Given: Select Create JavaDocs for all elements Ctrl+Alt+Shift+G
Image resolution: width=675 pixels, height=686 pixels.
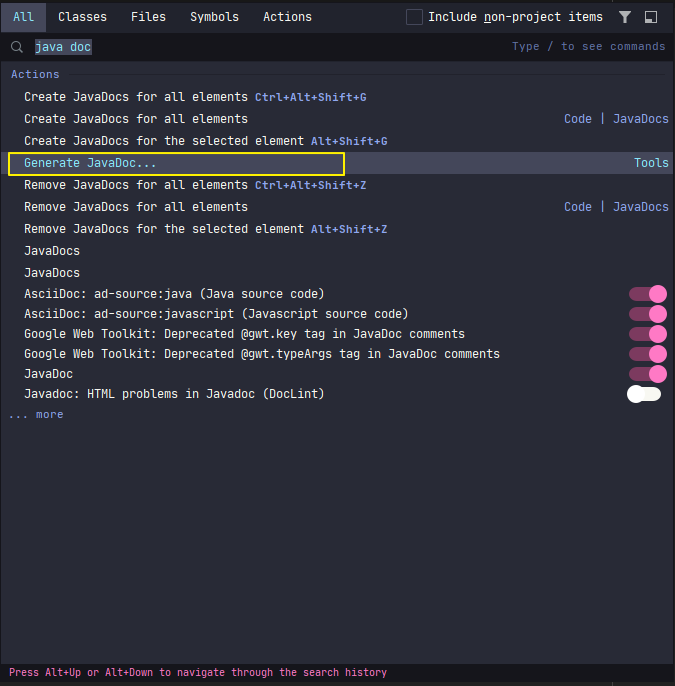Looking at the screenshot, I should pos(337,97).
